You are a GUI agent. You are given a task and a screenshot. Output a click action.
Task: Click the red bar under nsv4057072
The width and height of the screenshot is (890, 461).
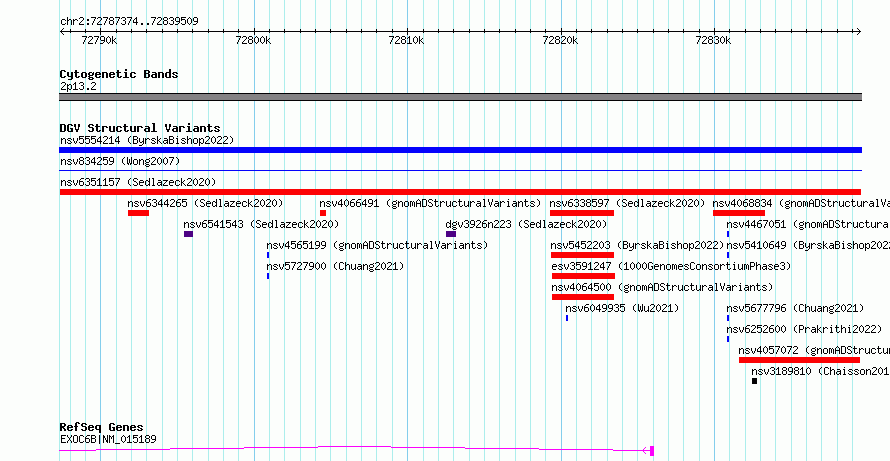[799, 360]
